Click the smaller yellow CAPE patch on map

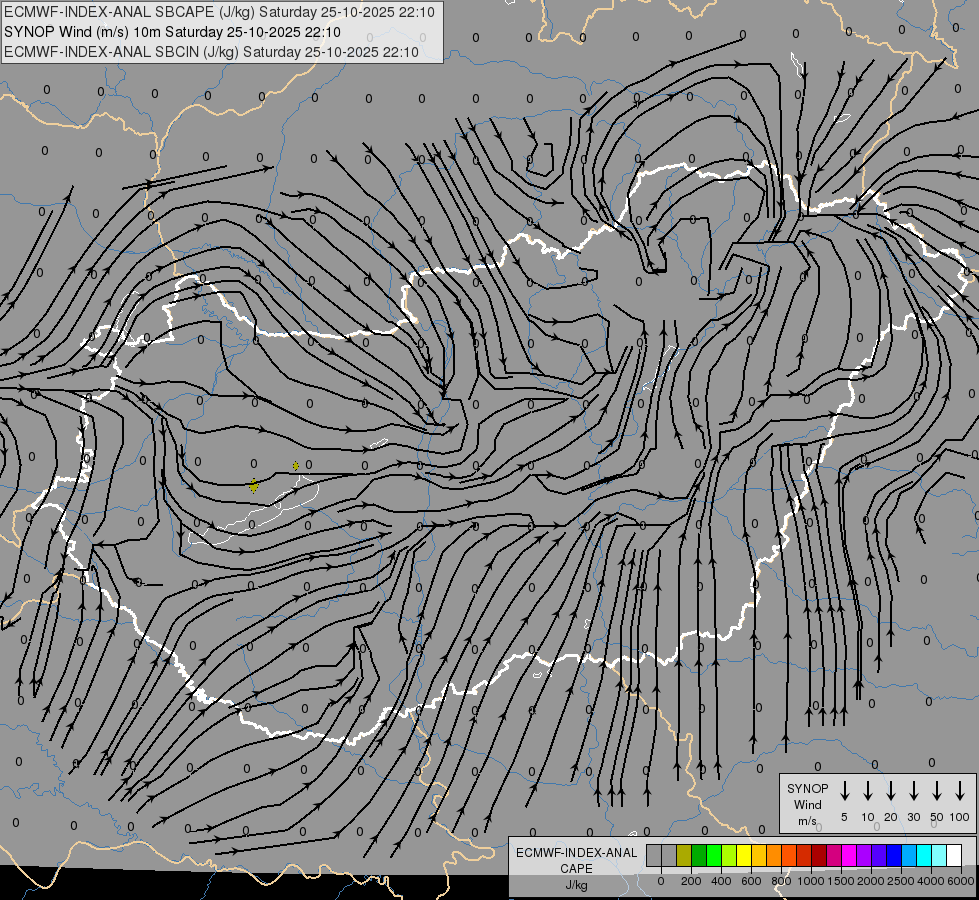295,466
